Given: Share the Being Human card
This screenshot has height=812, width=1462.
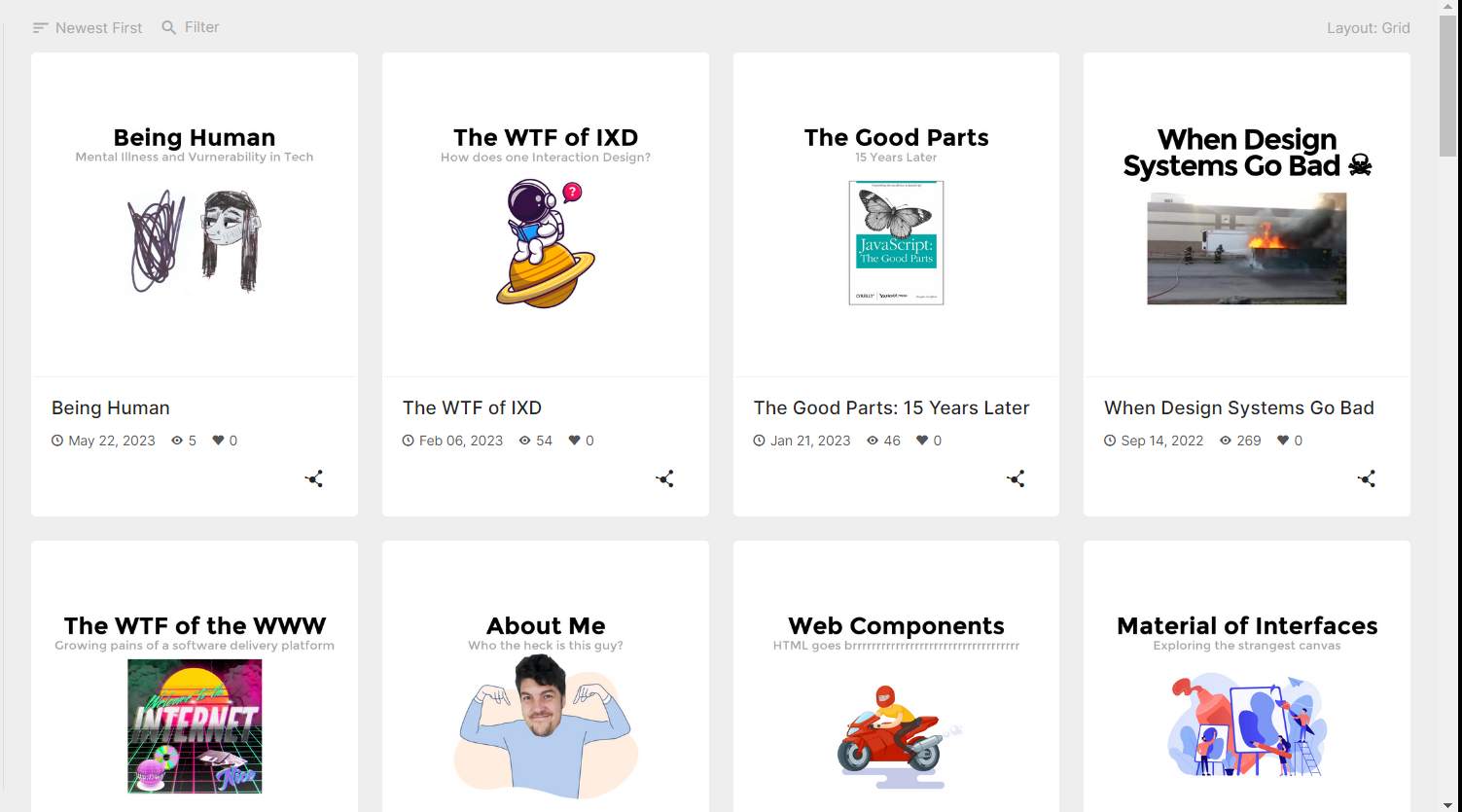Looking at the screenshot, I should (314, 478).
